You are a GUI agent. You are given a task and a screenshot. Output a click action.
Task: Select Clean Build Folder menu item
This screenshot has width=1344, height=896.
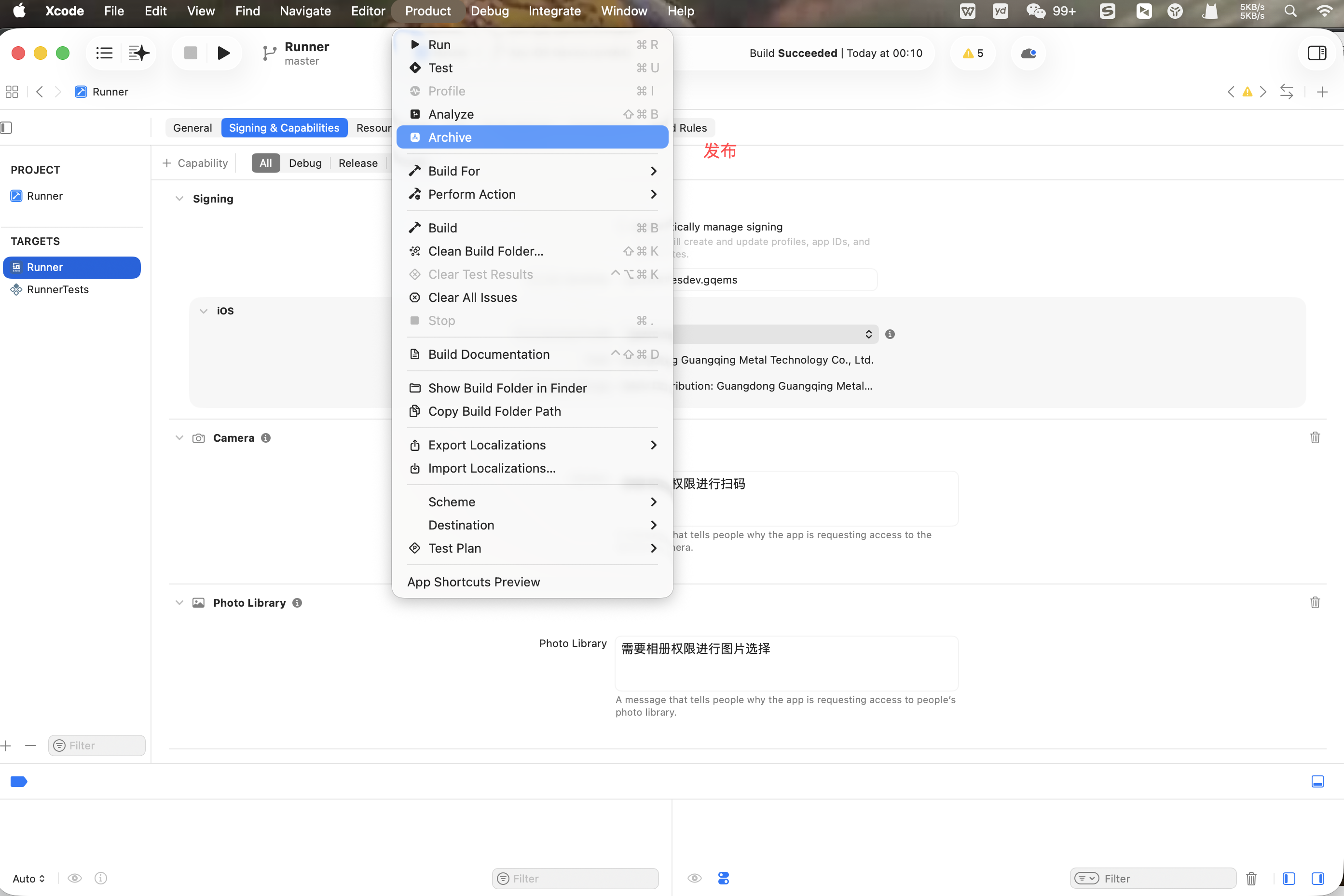click(x=485, y=251)
